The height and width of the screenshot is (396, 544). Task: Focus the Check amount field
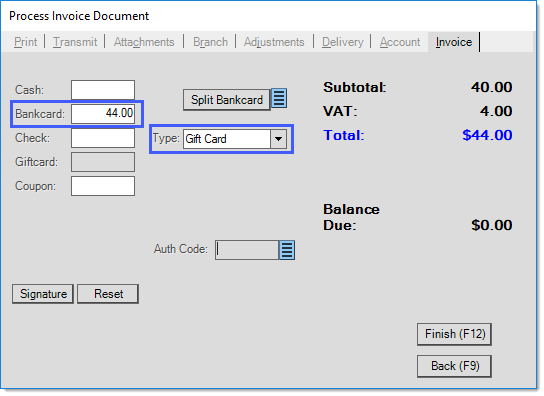coord(103,138)
